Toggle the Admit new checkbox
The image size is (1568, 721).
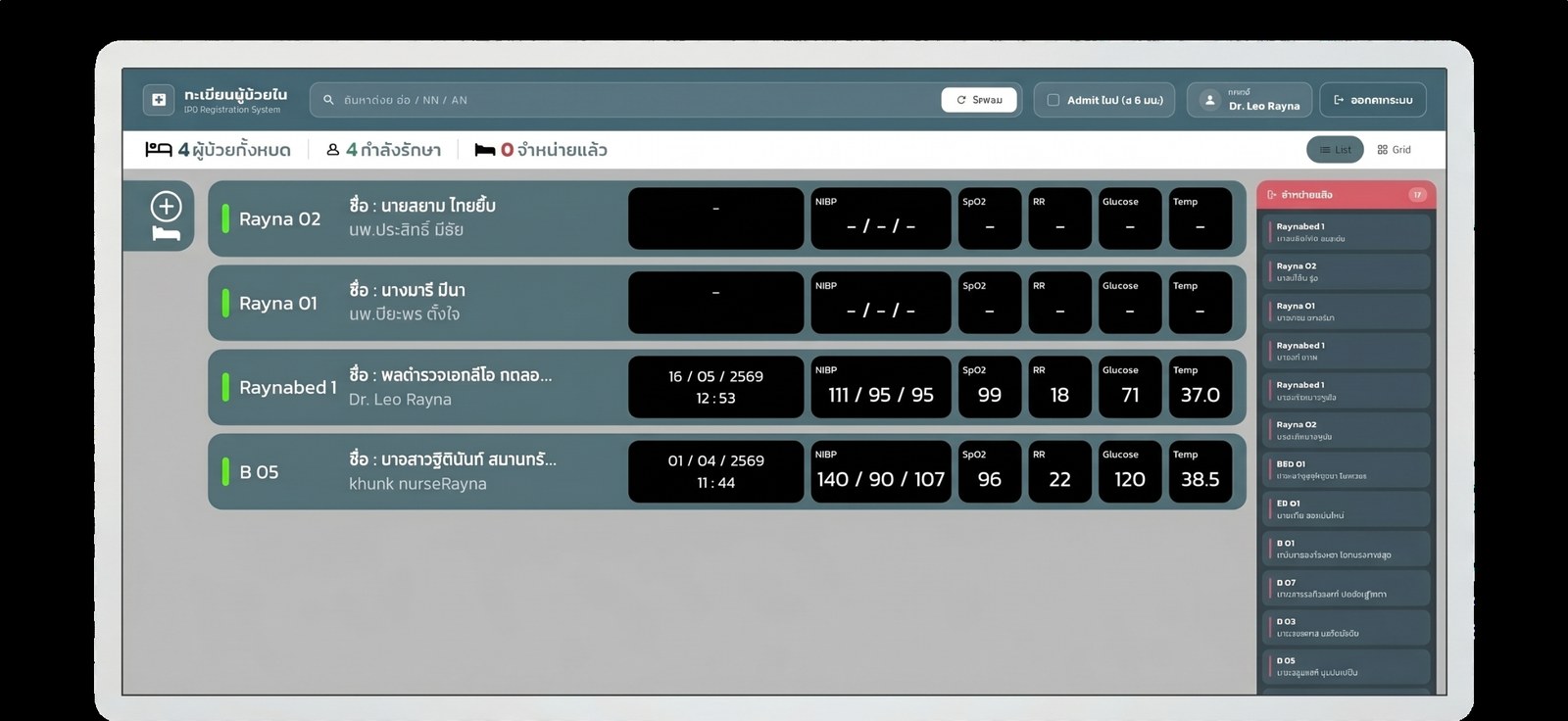click(x=1053, y=100)
